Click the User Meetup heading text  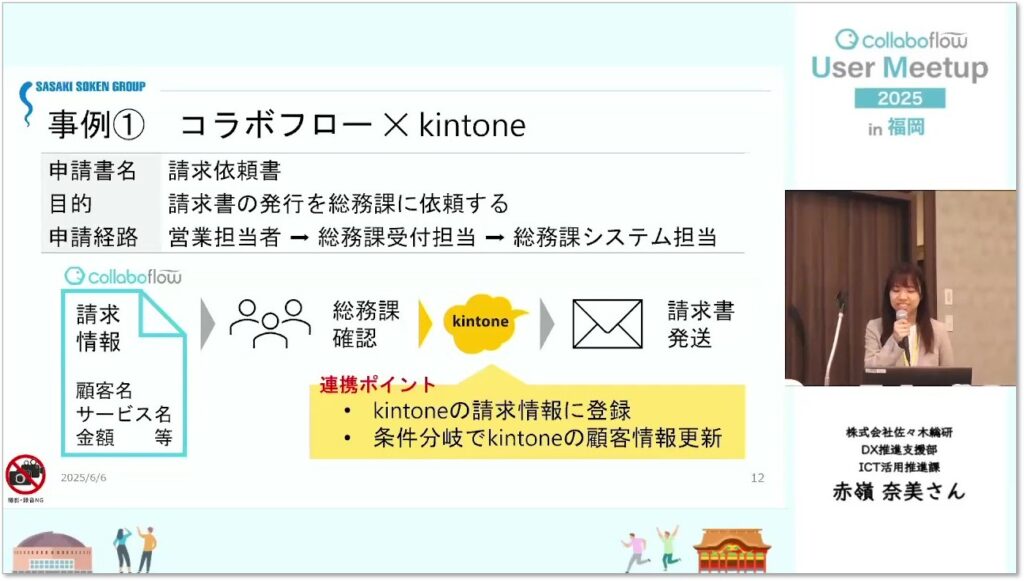click(900, 67)
